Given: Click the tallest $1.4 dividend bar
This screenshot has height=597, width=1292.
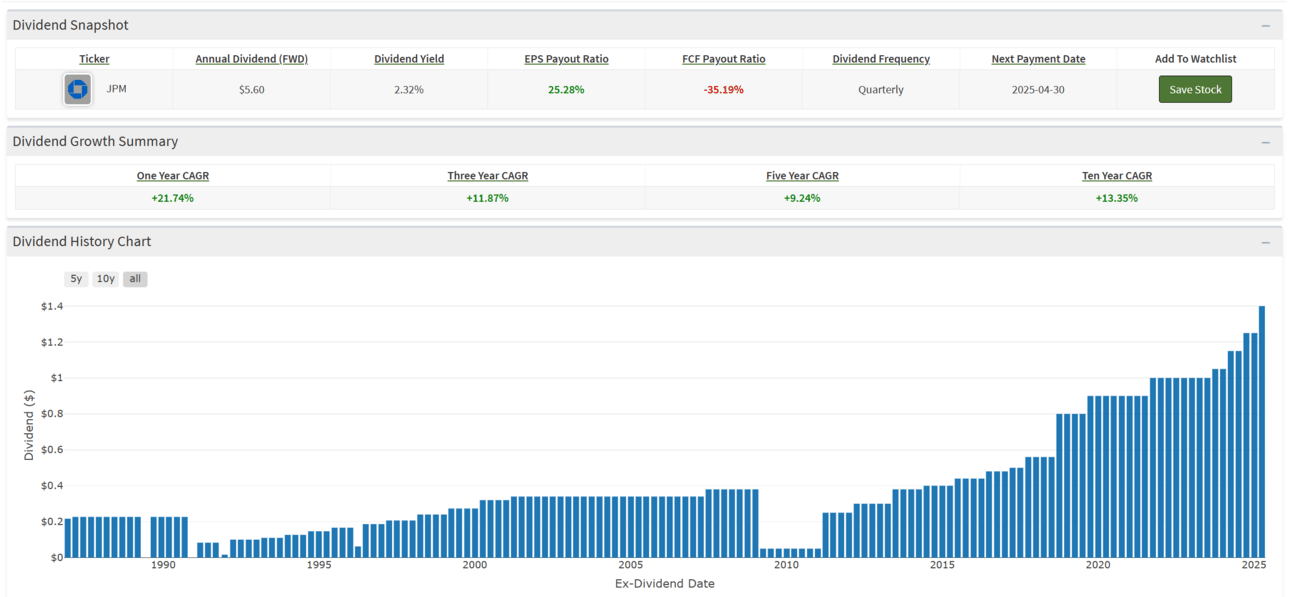Looking at the screenshot, I should [1262, 432].
